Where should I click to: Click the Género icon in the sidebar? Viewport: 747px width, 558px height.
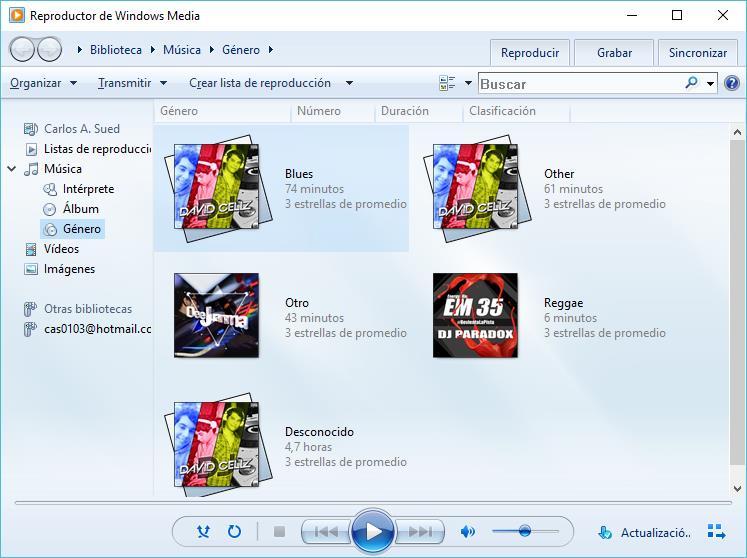(x=50, y=229)
